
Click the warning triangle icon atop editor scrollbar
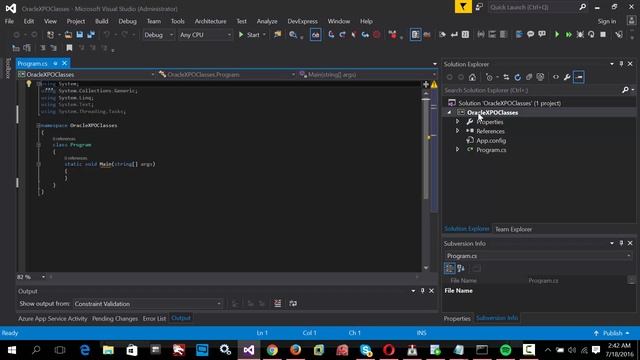[434, 84]
